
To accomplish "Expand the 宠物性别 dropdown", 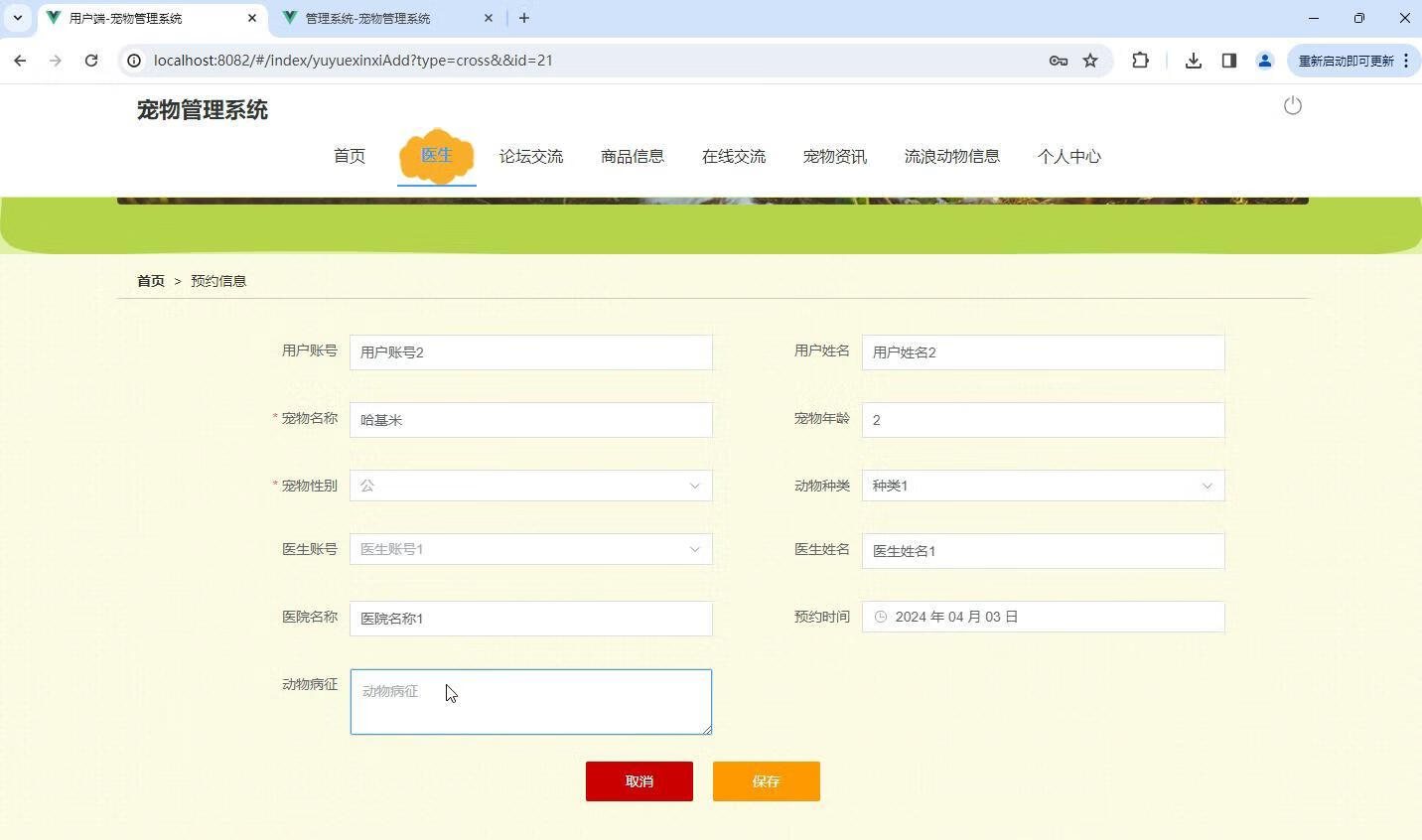I will coord(531,486).
